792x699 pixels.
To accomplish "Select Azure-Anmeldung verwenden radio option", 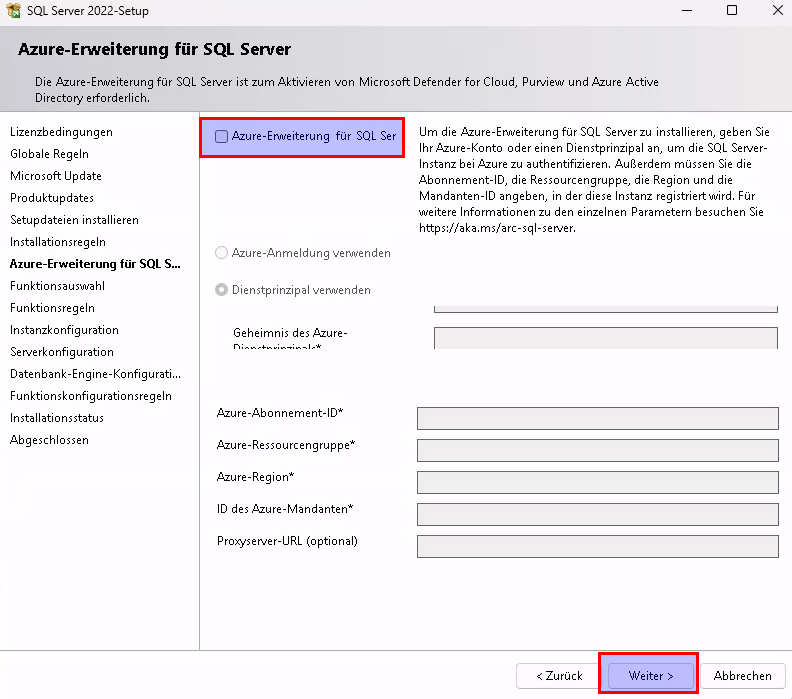I will [x=222, y=253].
